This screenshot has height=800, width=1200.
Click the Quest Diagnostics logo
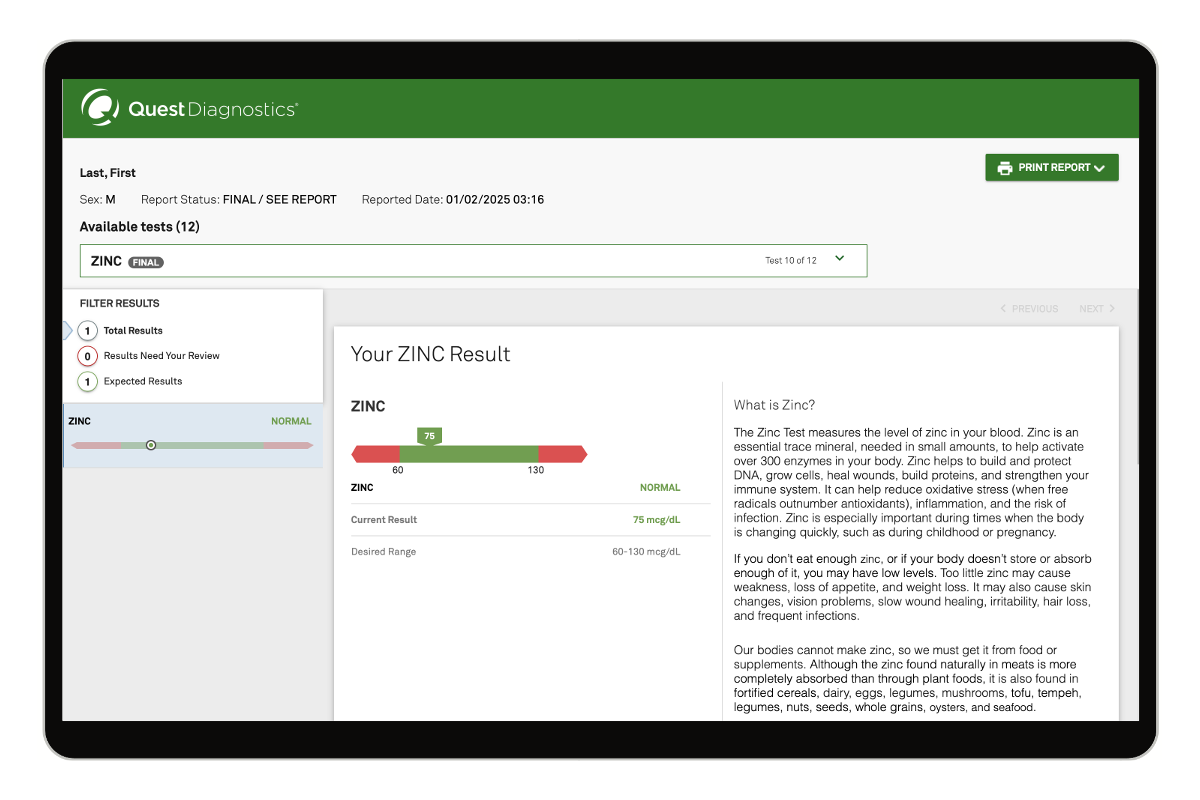(189, 108)
